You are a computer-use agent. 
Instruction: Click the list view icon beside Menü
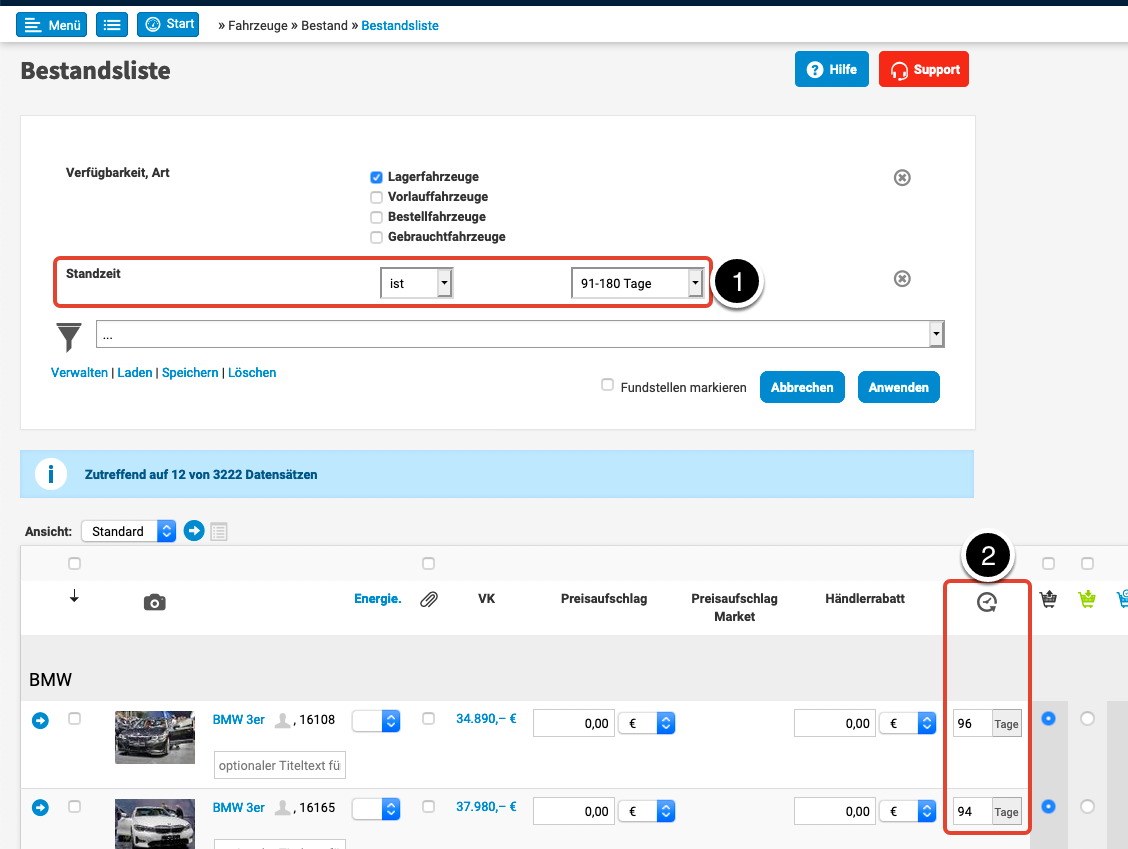112,25
